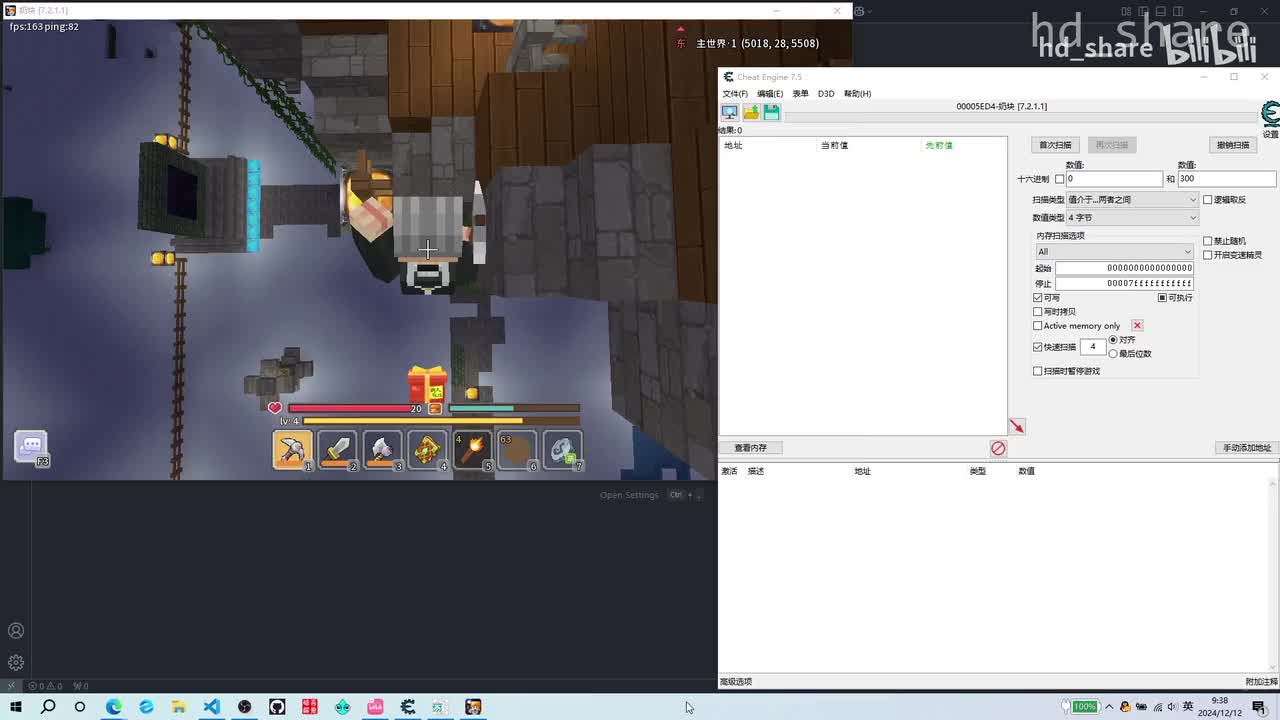
Task: Click the red gift box in game
Action: point(427,384)
